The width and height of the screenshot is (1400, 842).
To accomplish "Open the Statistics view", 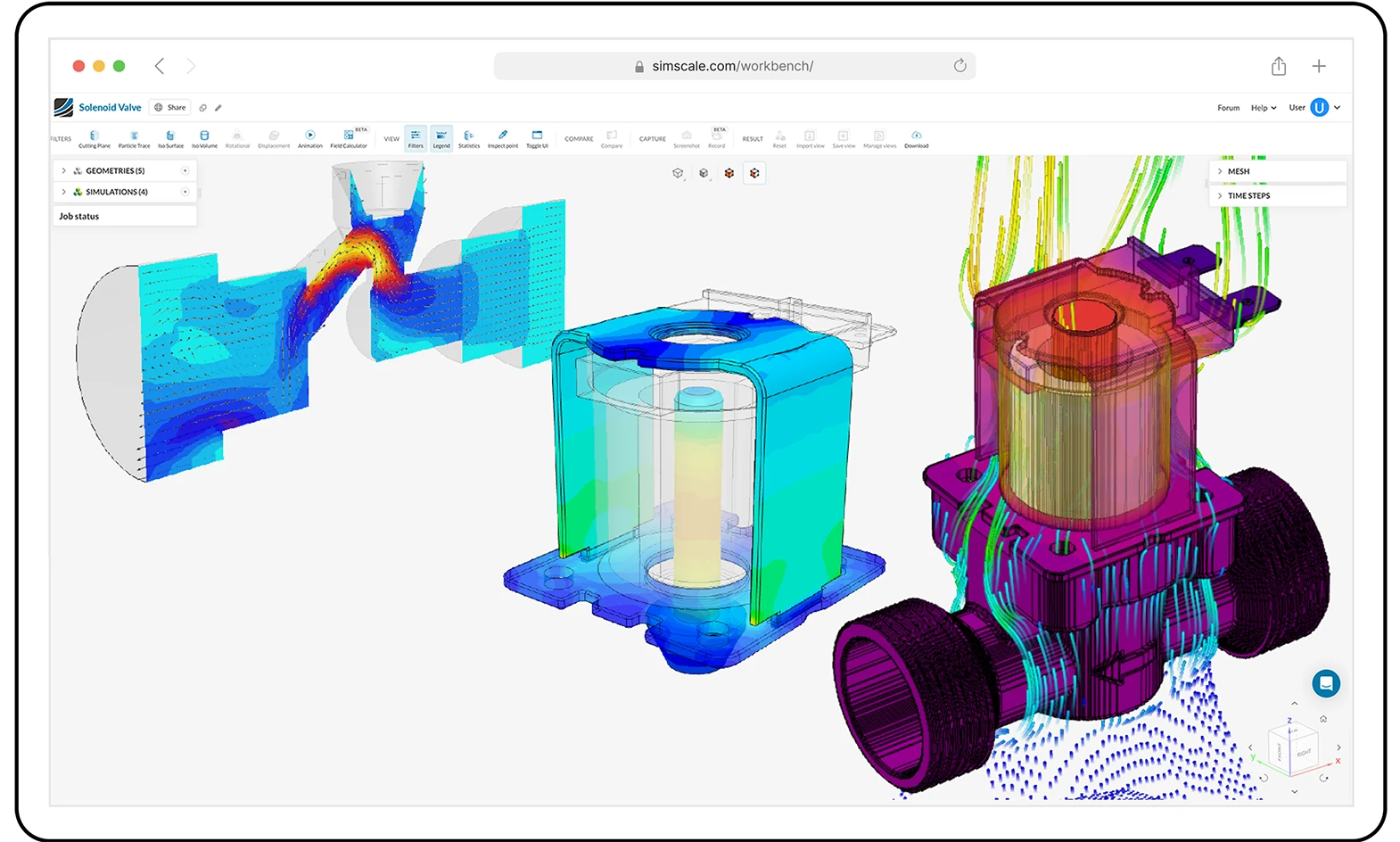I will point(469,138).
